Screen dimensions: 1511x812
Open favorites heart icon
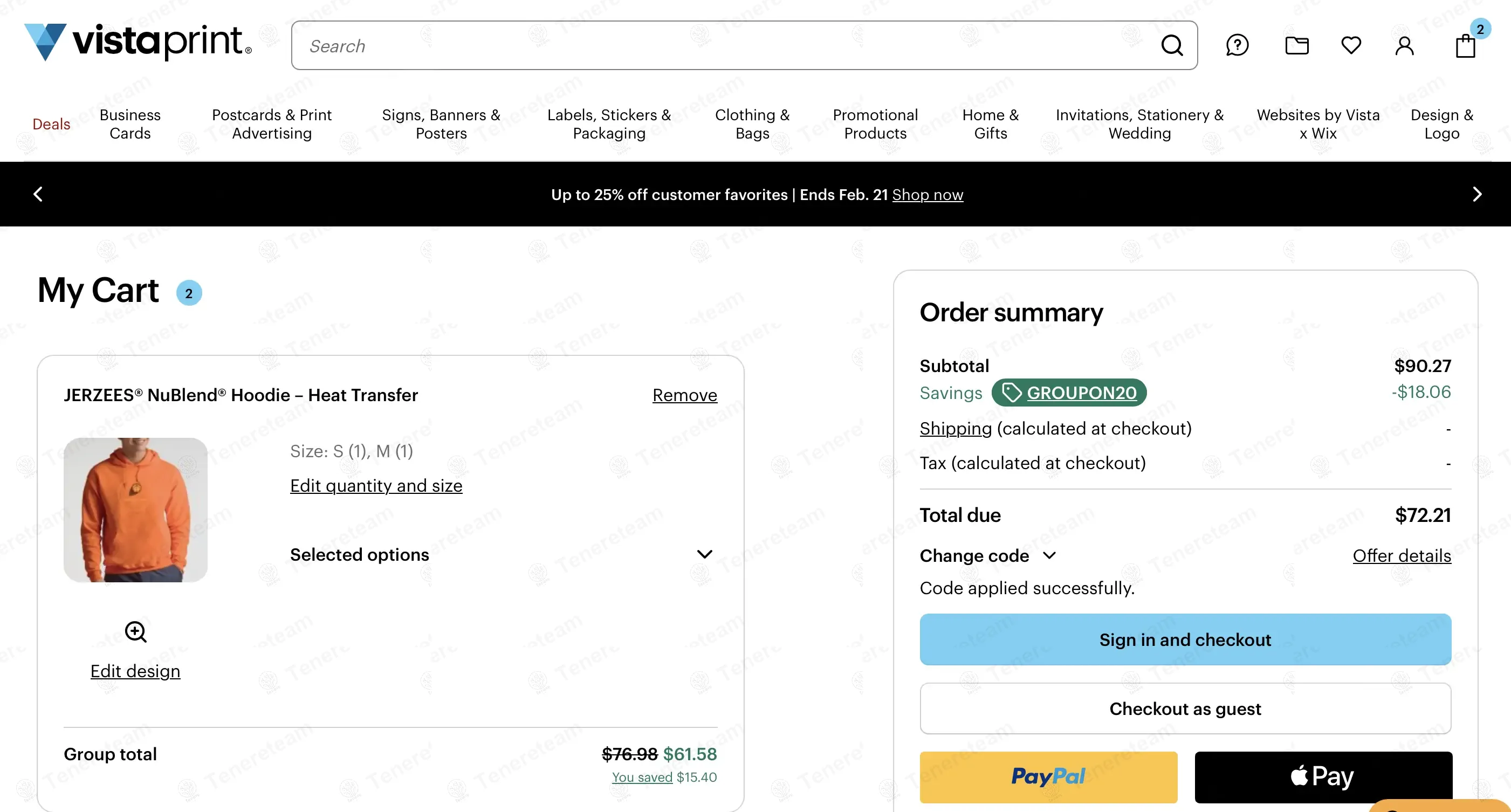[x=1351, y=45]
